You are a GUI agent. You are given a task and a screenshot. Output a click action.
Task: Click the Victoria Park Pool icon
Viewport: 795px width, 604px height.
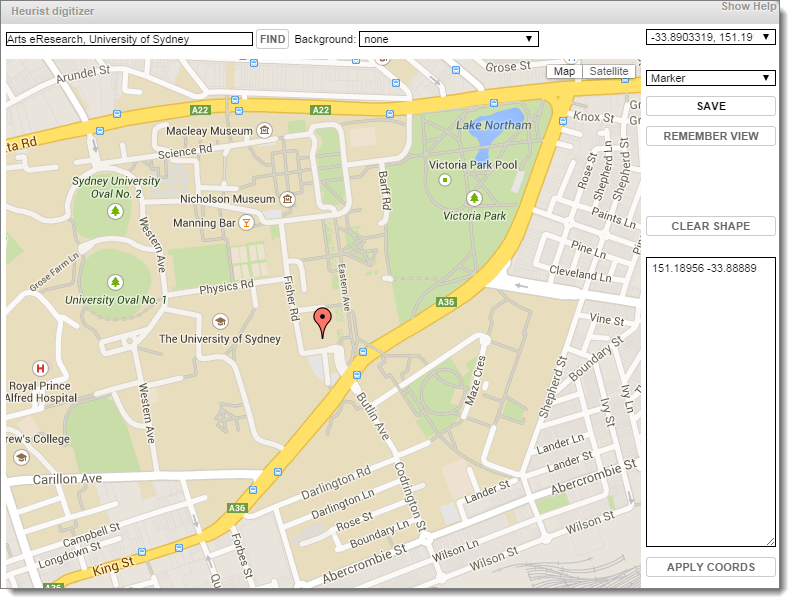(445, 180)
